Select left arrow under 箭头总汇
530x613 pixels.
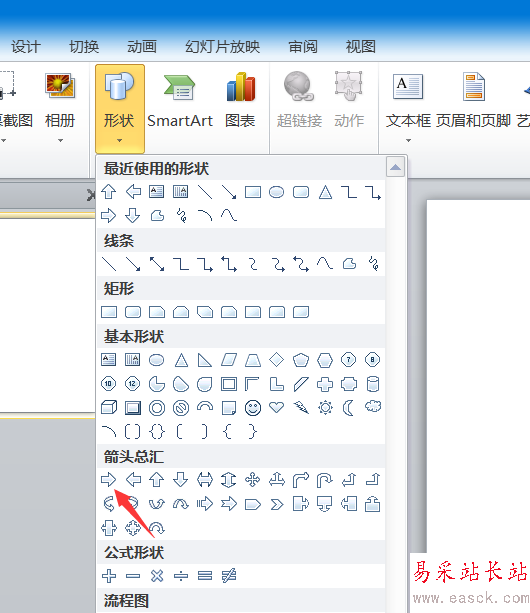(133, 479)
